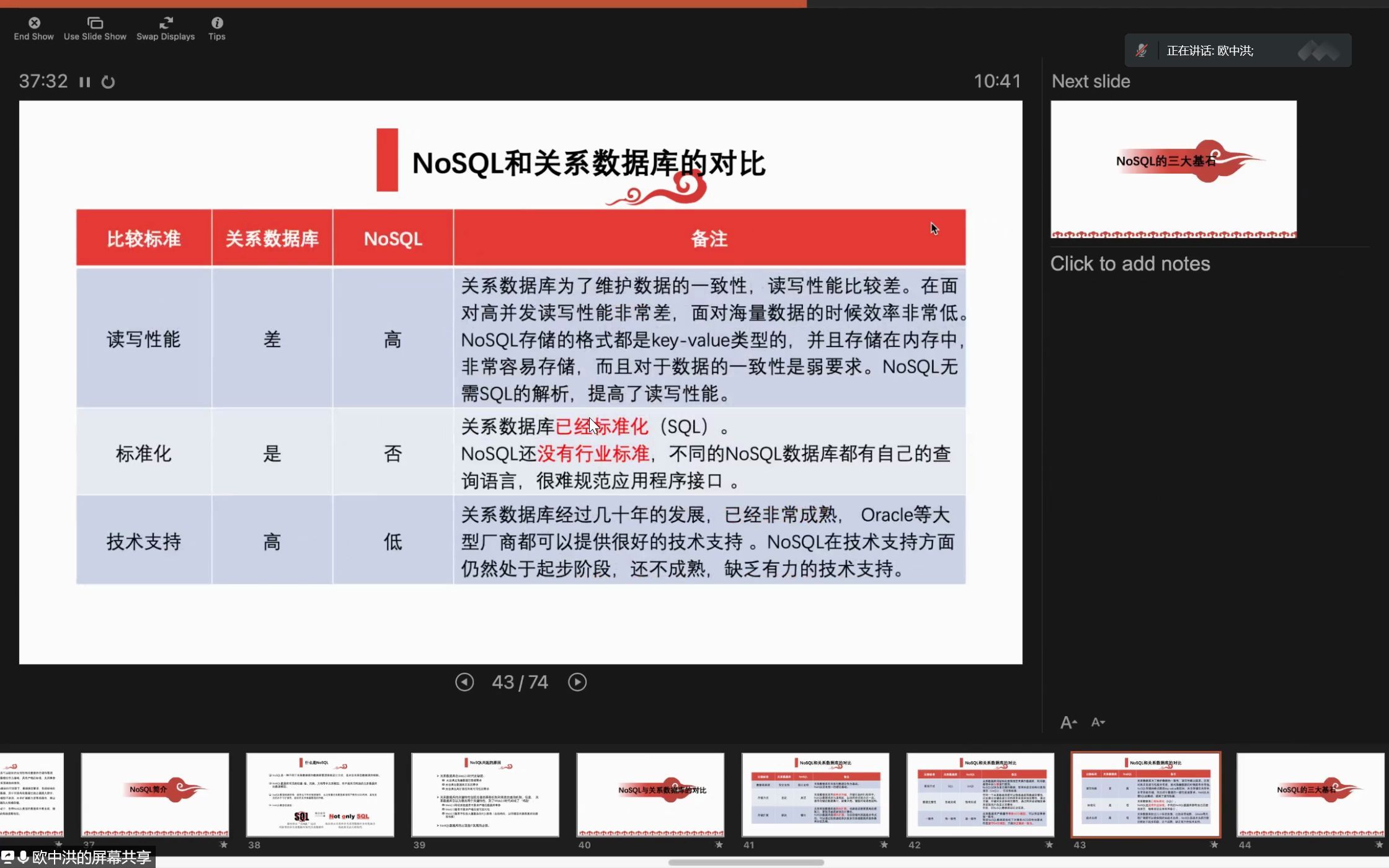Increase the notes font size
The width and height of the screenshot is (1389, 868).
coord(1068,722)
